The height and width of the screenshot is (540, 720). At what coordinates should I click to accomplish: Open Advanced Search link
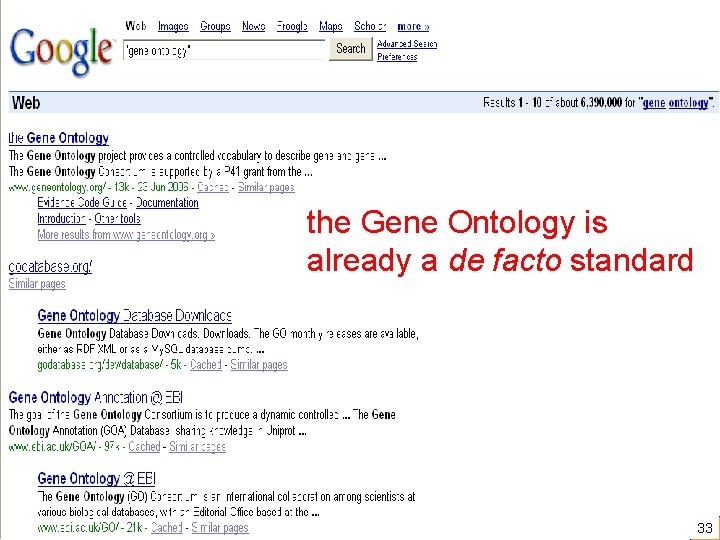[407, 44]
